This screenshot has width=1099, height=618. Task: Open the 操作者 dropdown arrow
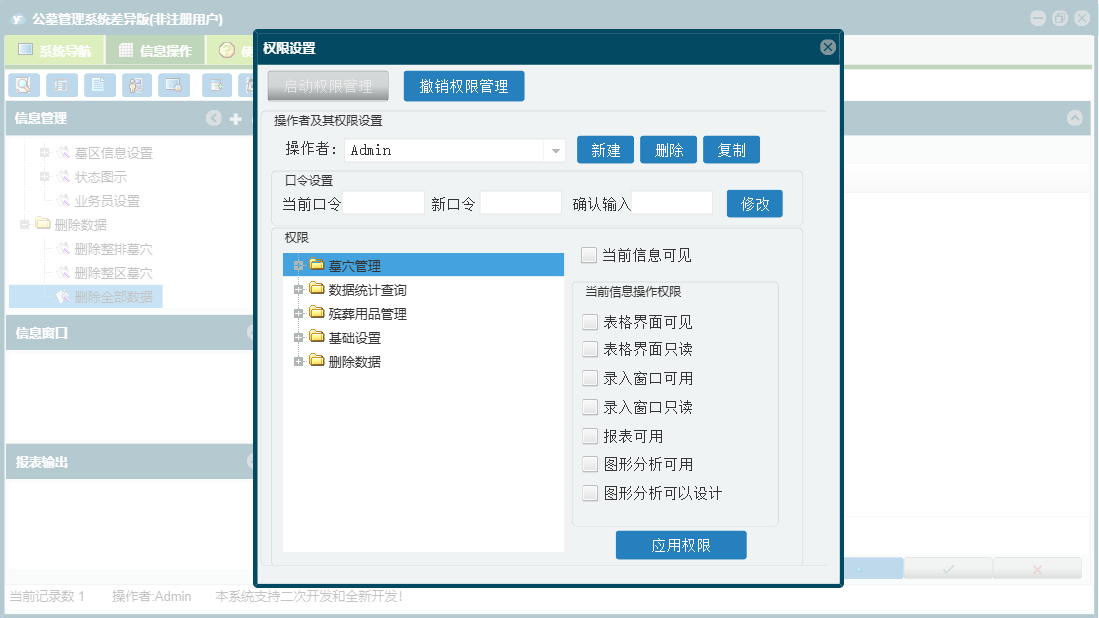pos(555,150)
